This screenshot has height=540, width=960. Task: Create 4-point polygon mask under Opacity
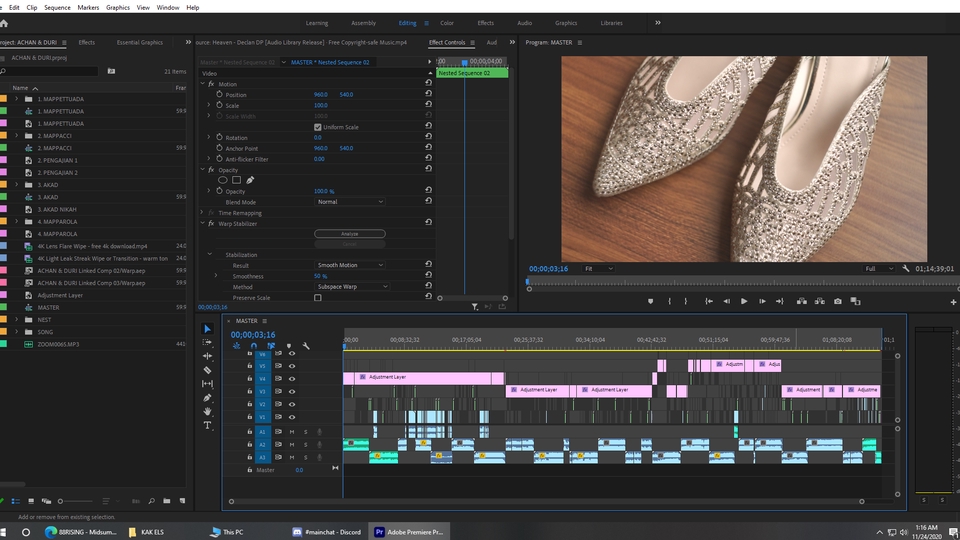(236, 180)
